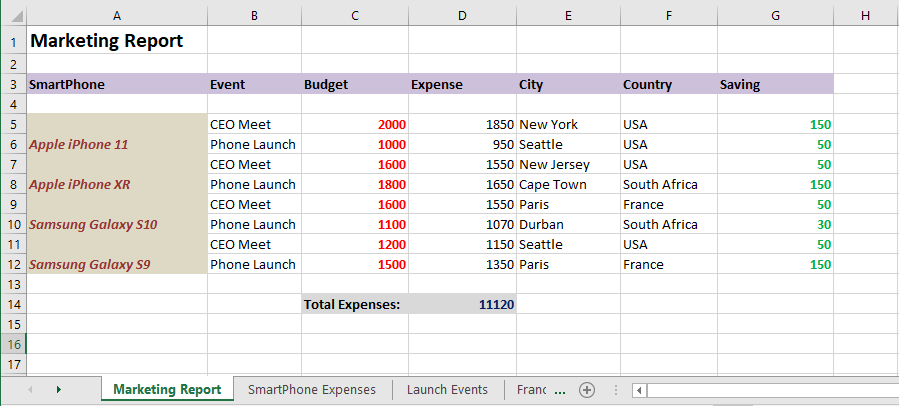Click the budget value 1200
The image size is (899, 406).
[x=355, y=245]
